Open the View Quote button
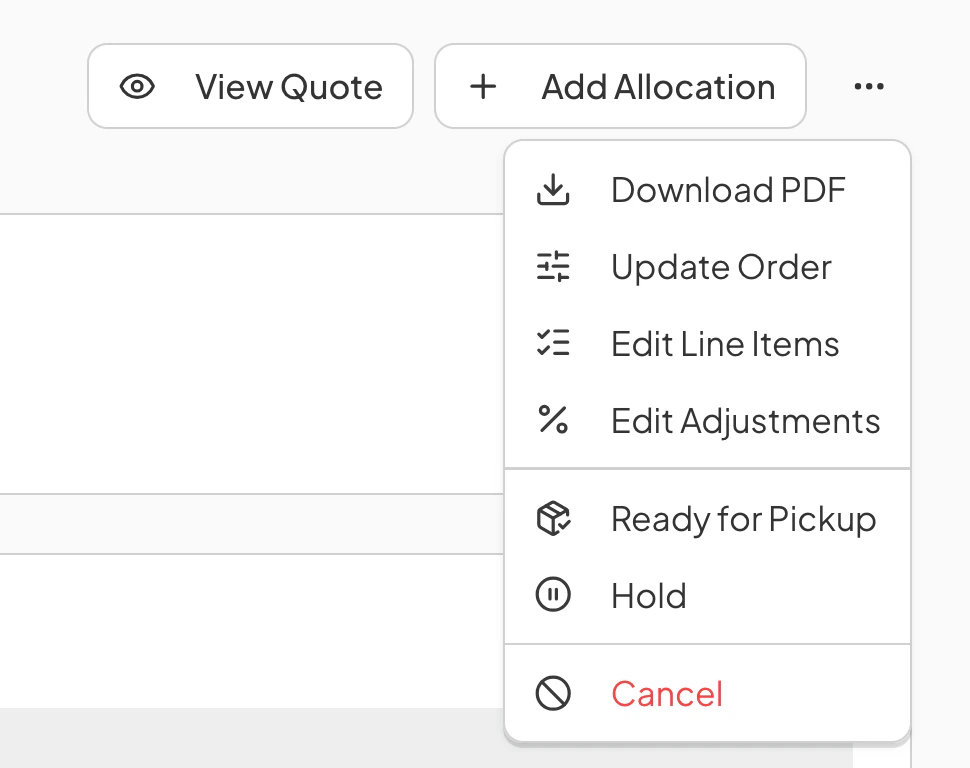The height and width of the screenshot is (768, 970). click(251, 86)
